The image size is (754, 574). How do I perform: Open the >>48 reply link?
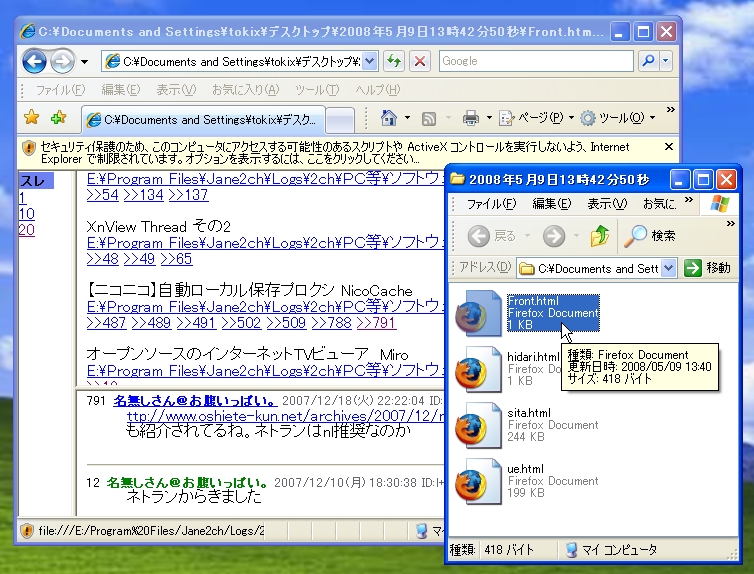102,259
